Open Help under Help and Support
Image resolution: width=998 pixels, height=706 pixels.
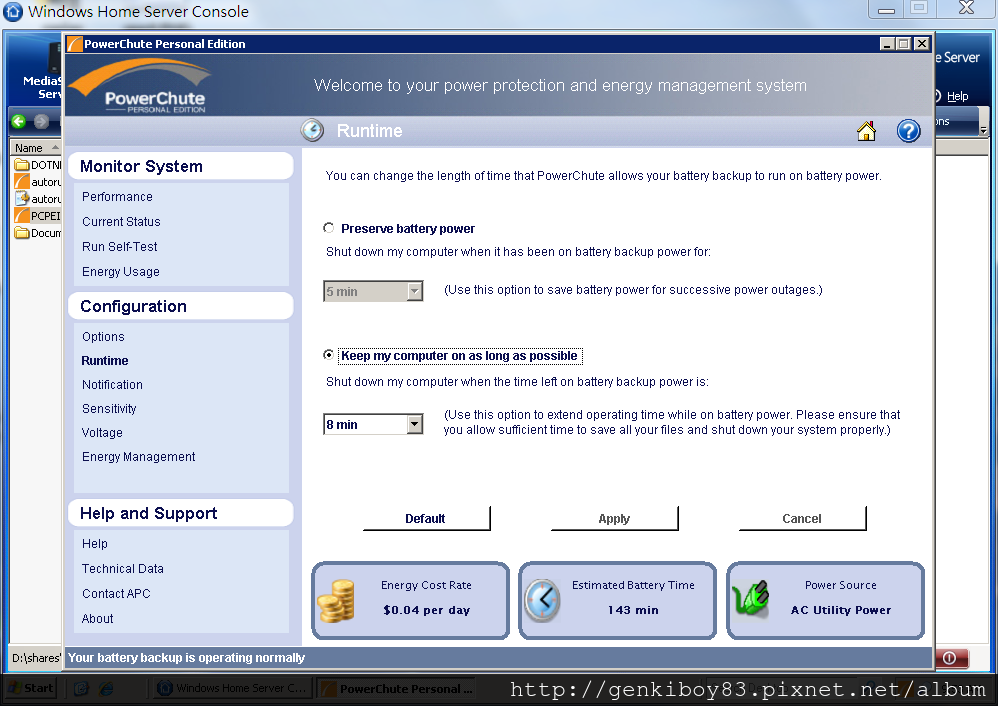point(94,544)
